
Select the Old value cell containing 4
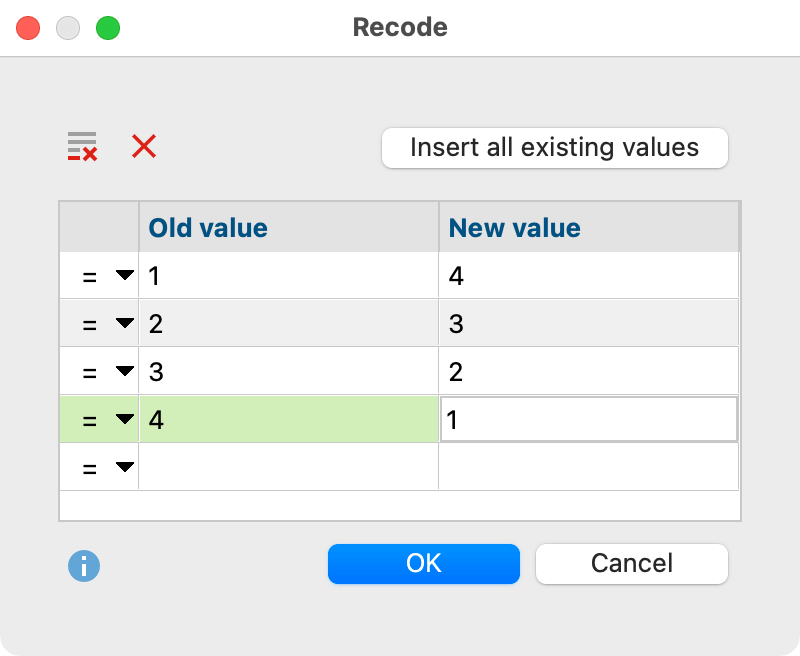[288, 420]
